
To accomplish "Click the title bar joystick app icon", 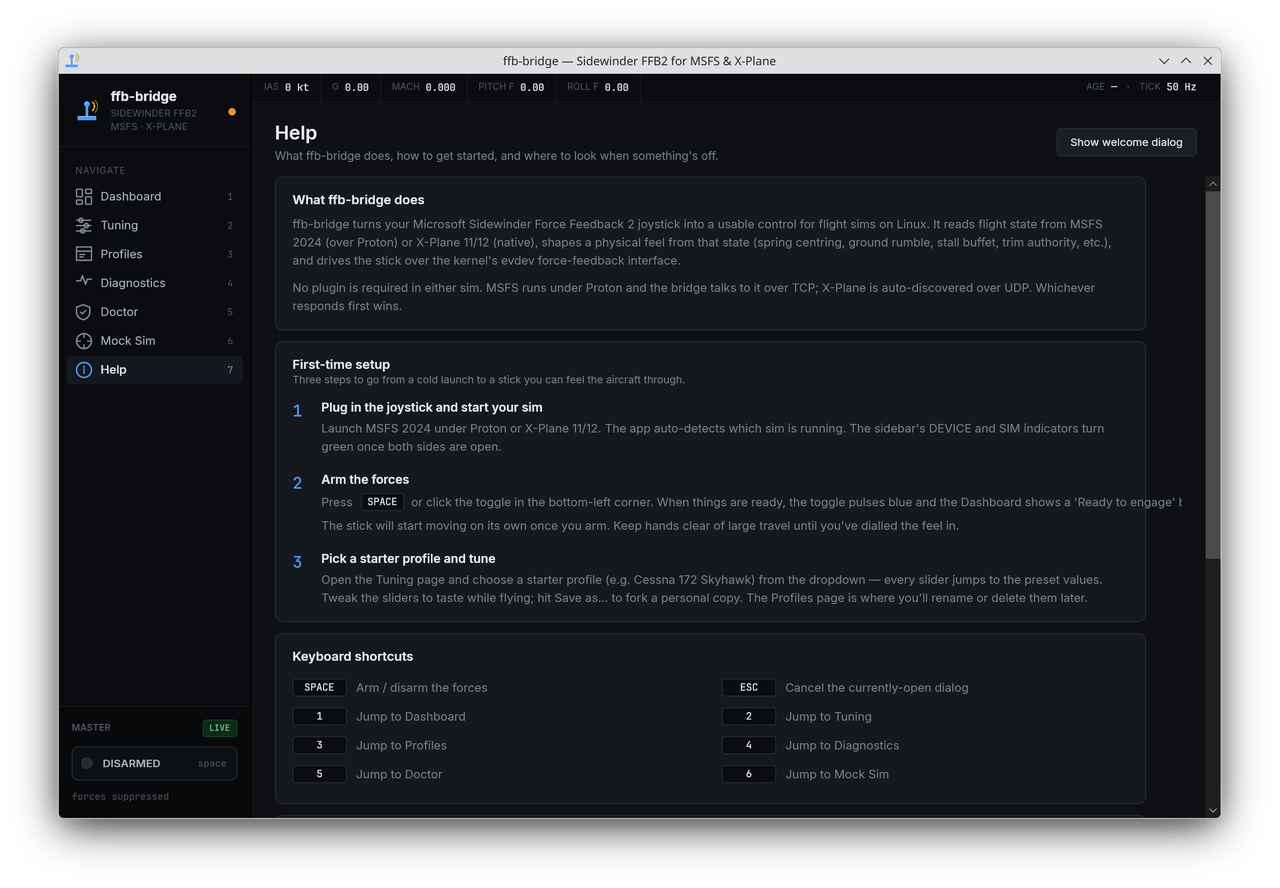I will [73, 61].
